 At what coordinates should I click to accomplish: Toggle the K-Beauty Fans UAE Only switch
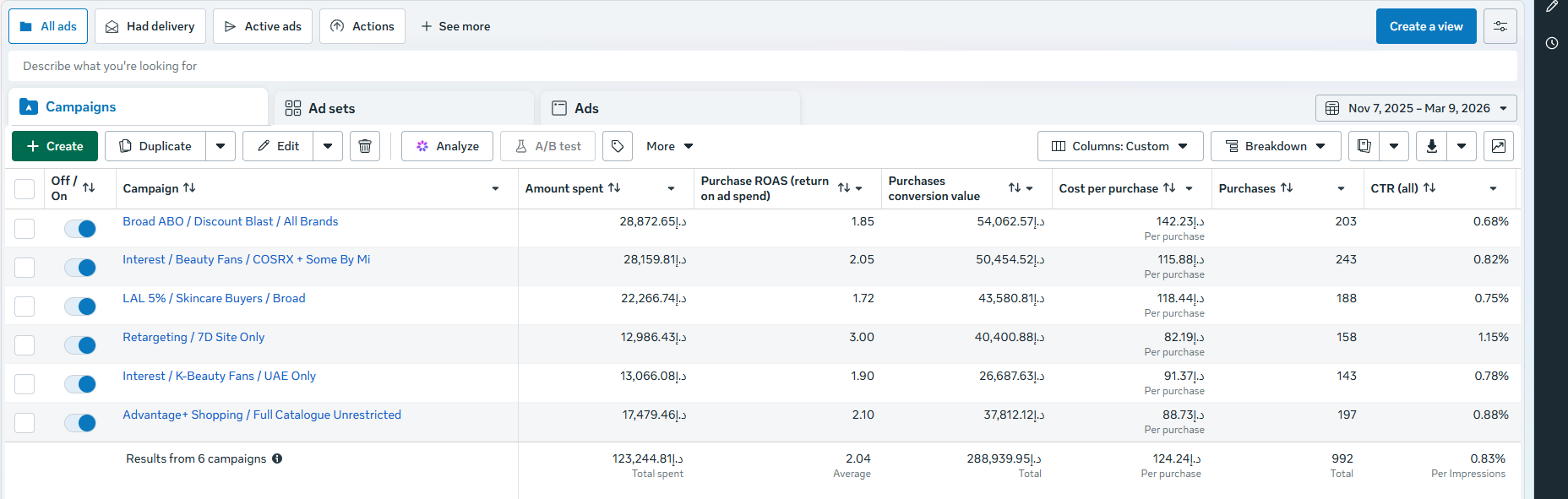80,383
